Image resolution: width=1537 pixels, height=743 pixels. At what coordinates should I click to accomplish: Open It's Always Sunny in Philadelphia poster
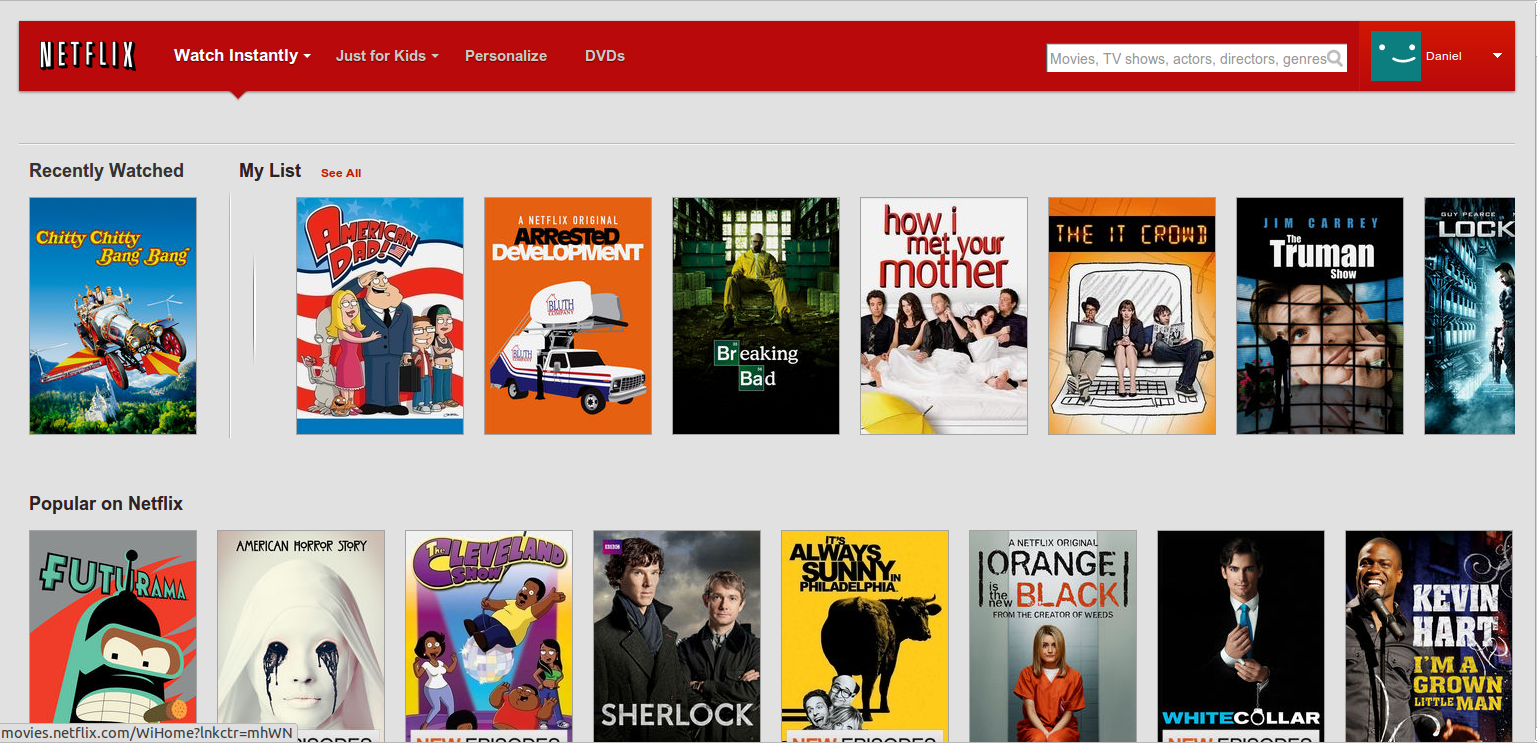865,636
